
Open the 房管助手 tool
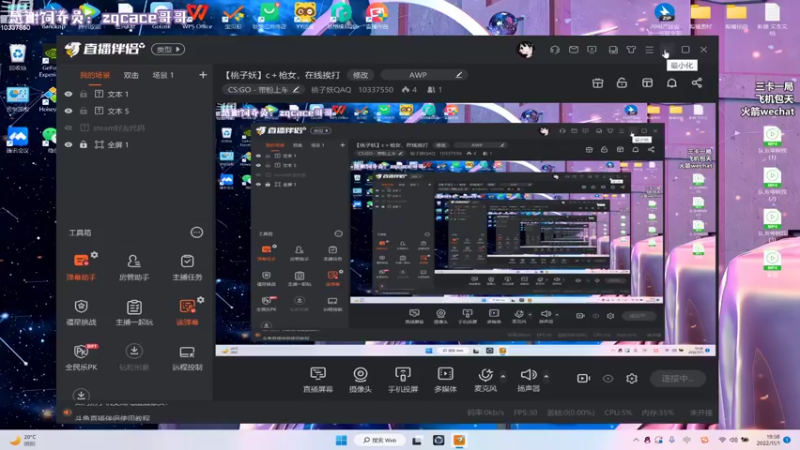click(134, 267)
